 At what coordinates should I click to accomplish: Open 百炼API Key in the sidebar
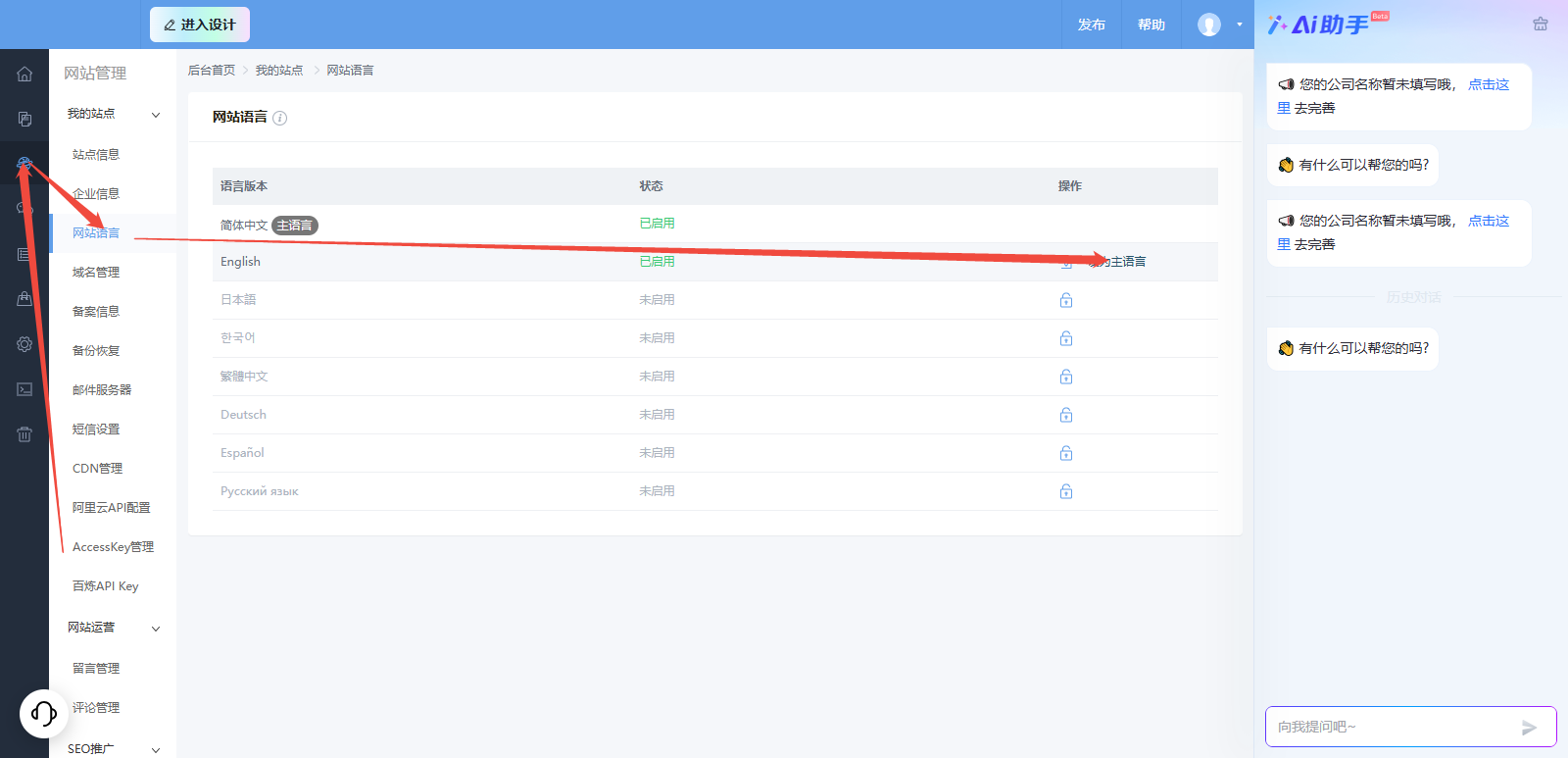pos(106,586)
